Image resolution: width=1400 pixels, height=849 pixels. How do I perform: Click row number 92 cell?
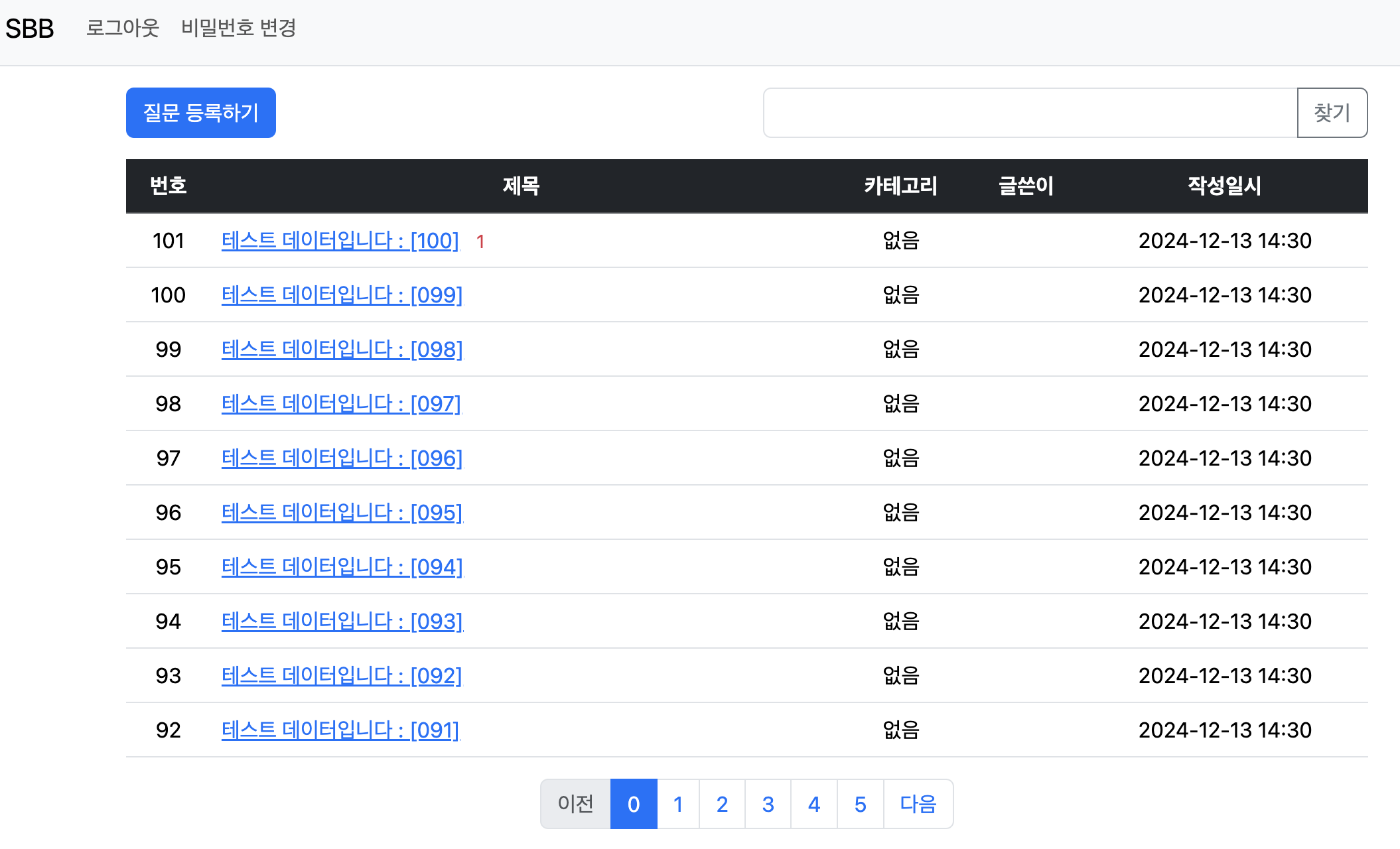[169, 730]
